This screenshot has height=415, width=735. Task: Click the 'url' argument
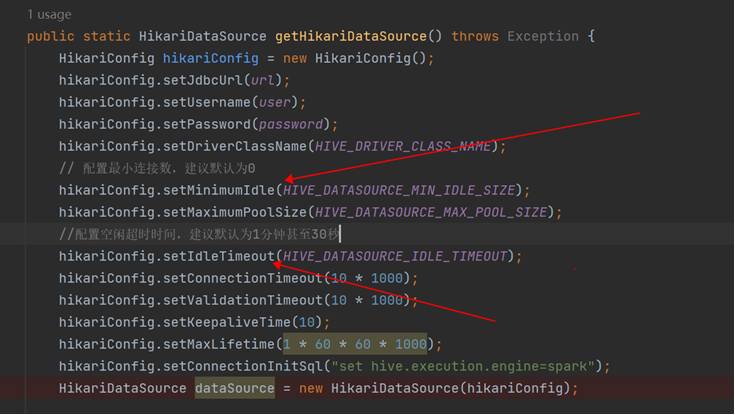click(x=262, y=80)
